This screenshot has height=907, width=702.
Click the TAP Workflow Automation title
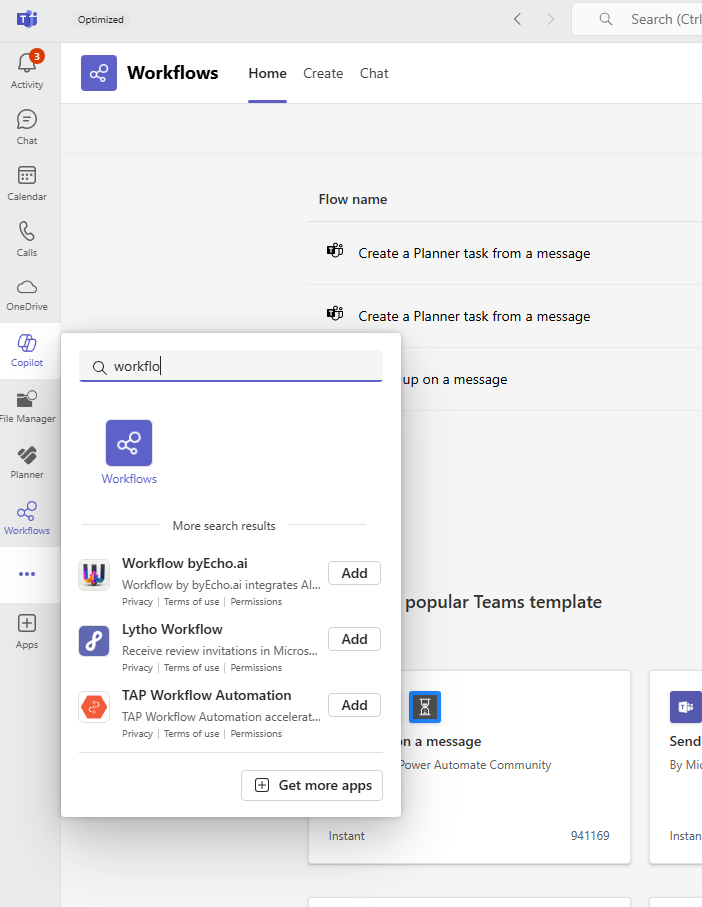[x=206, y=695]
